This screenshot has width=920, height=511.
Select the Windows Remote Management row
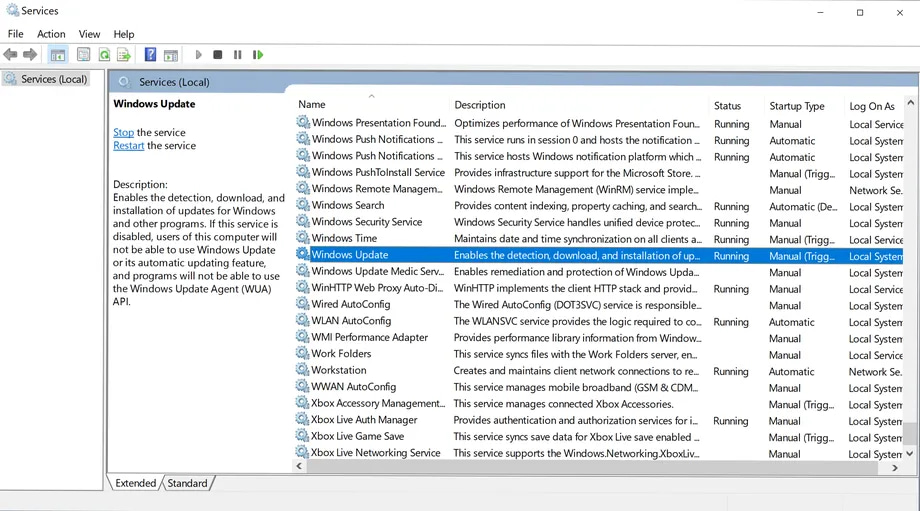pyautogui.click(x=598, y=189)
